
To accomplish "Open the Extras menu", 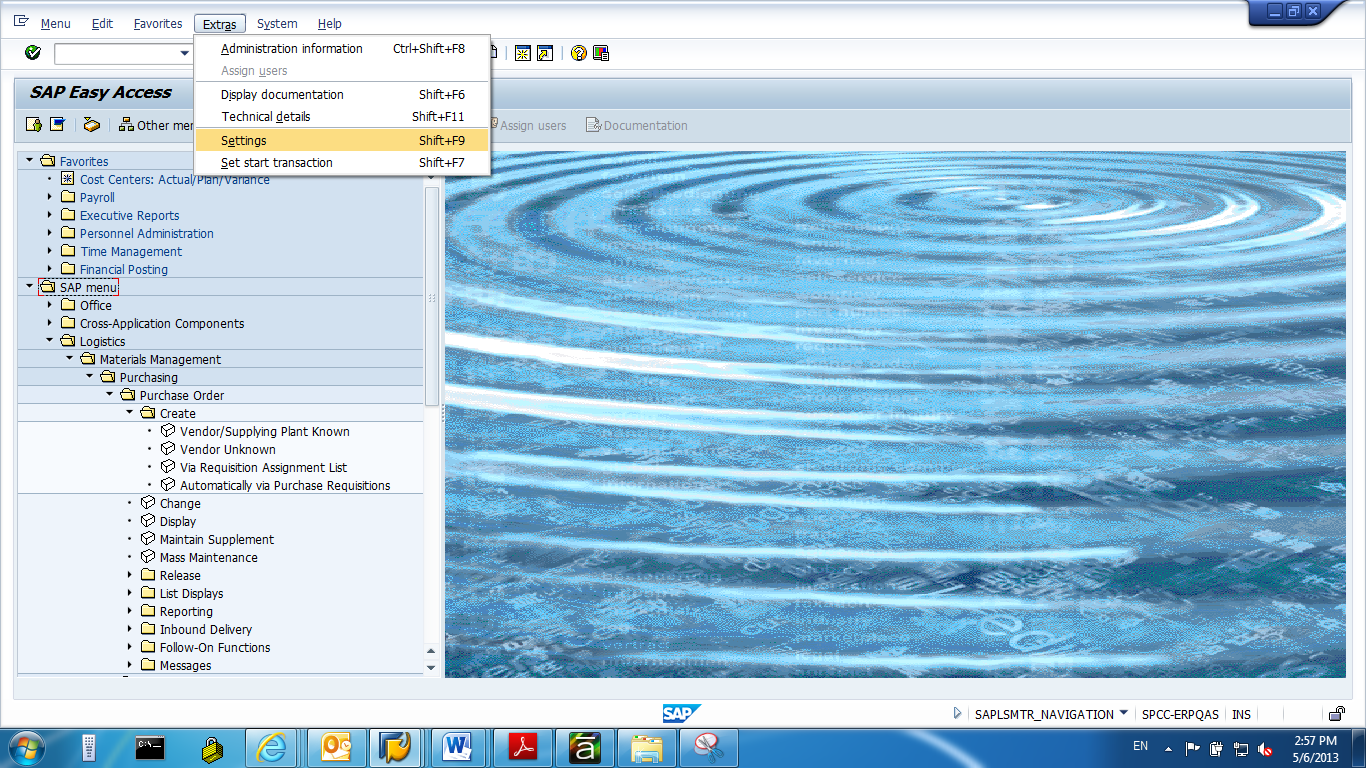I will [219, 23].
